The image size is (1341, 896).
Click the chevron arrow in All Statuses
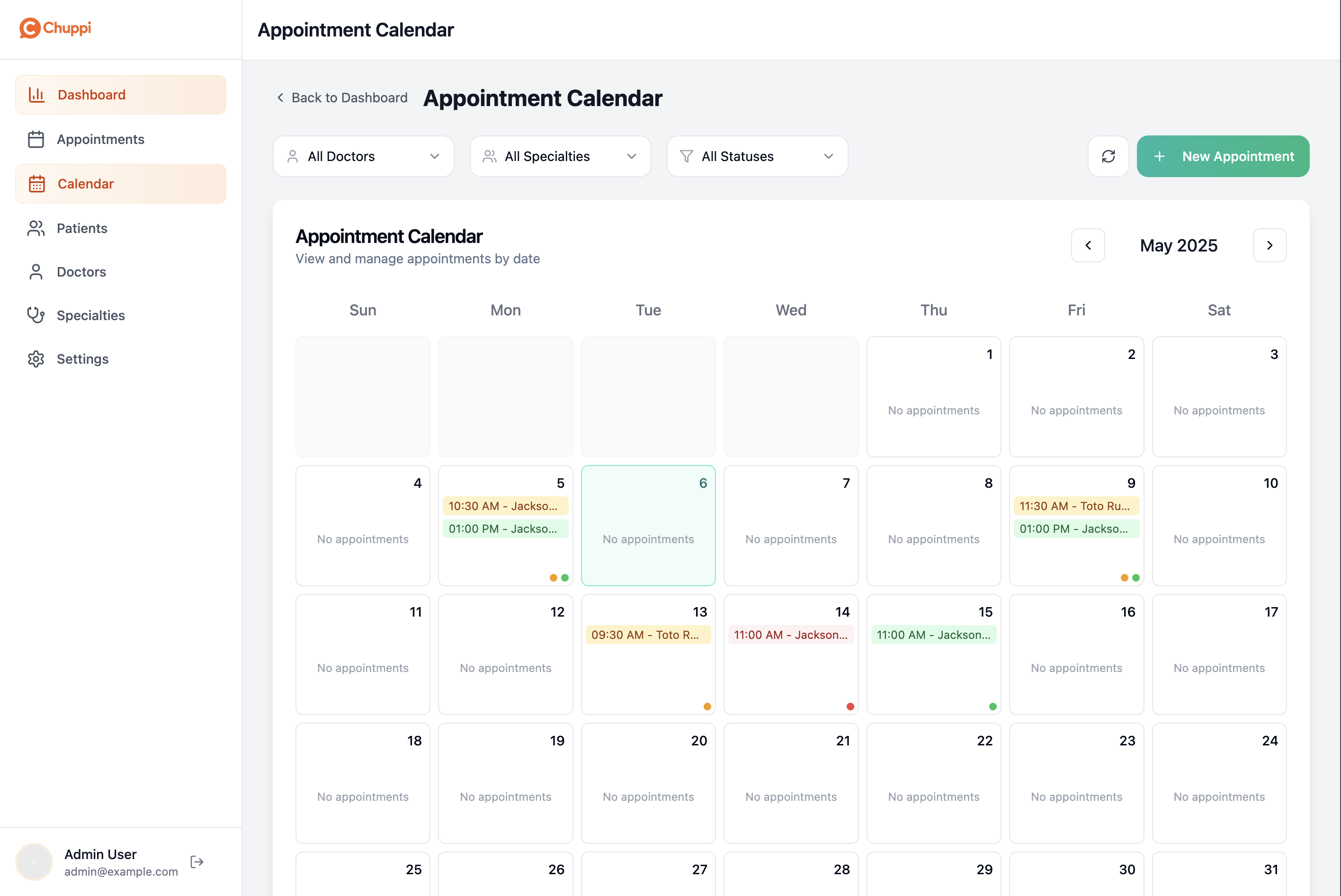(829, 156)
